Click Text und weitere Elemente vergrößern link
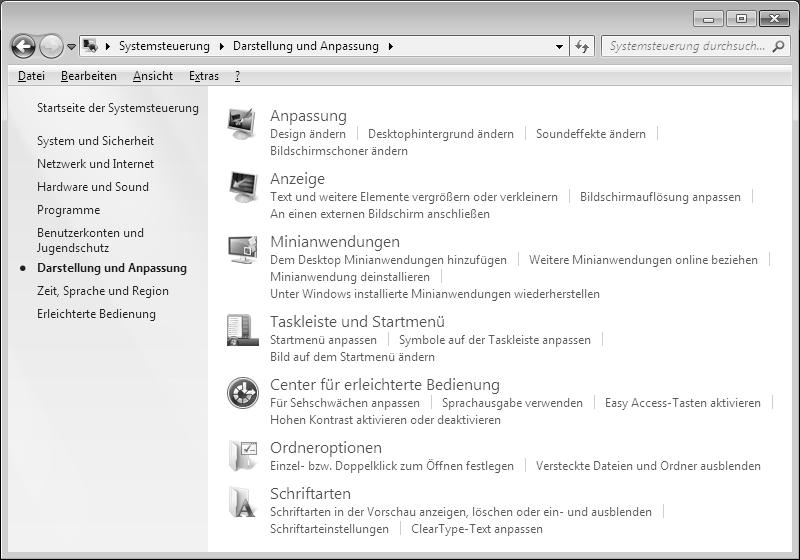Screen dimensions: 800x560 (x=414, y=197)
